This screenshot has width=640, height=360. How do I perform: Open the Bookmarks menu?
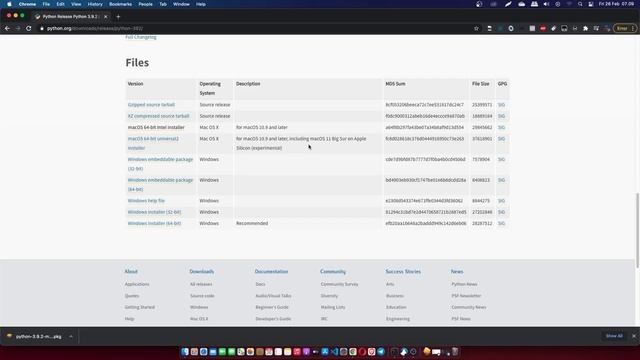pos(120,4)
